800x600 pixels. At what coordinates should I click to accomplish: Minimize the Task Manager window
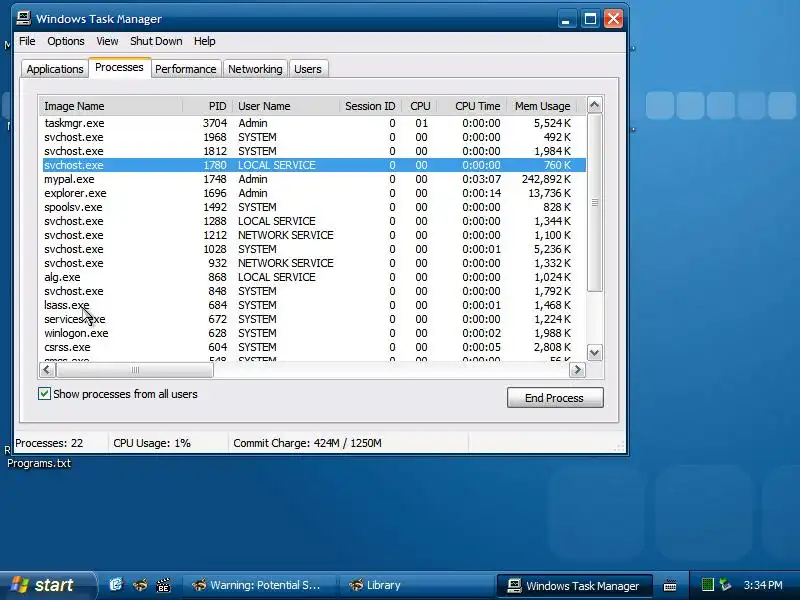[x=565, y=19]
